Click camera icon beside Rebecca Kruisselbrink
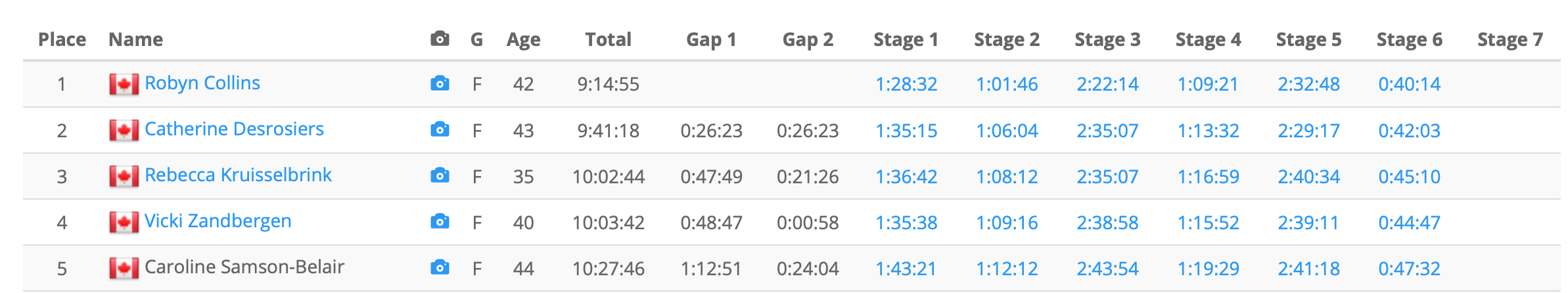The height and width of the screenshot is (293, 1568). click(x=440, y=175)
